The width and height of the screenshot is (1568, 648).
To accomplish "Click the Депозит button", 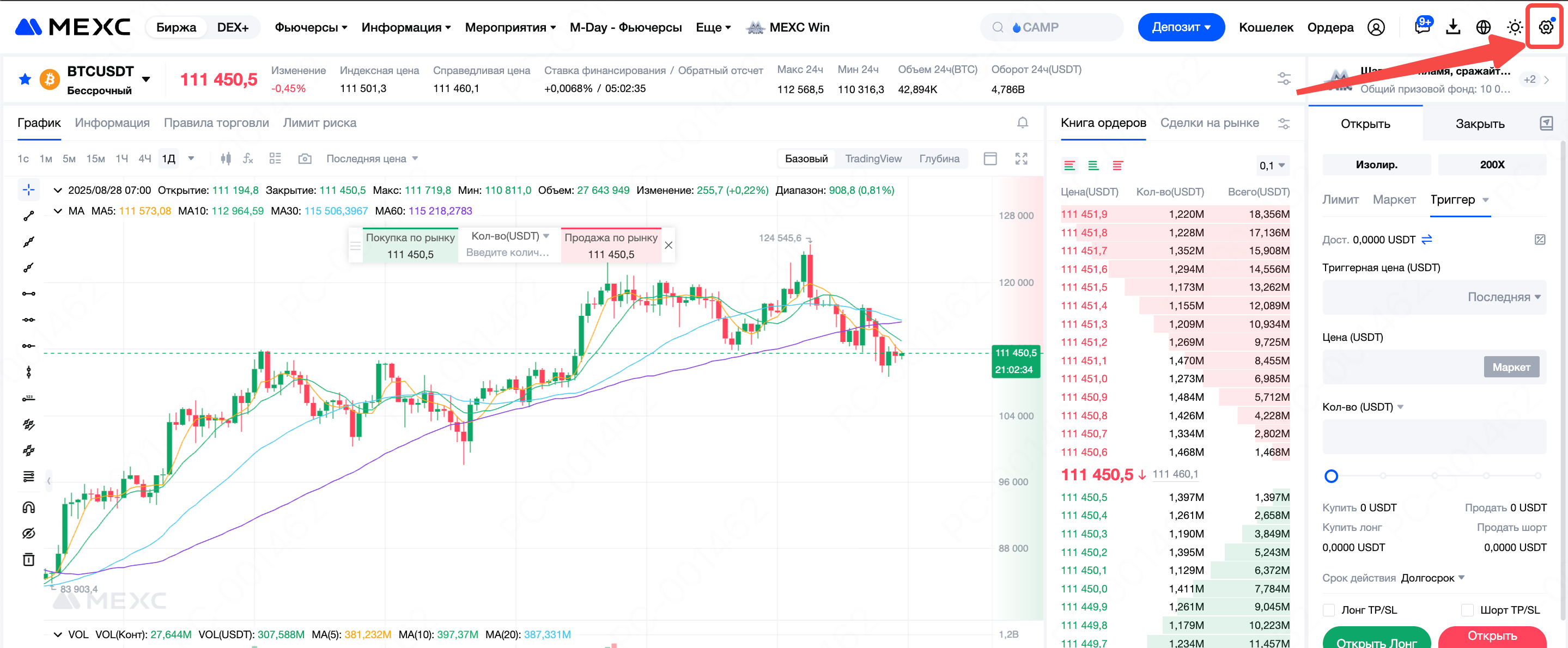I will (x=1180, y=27).
